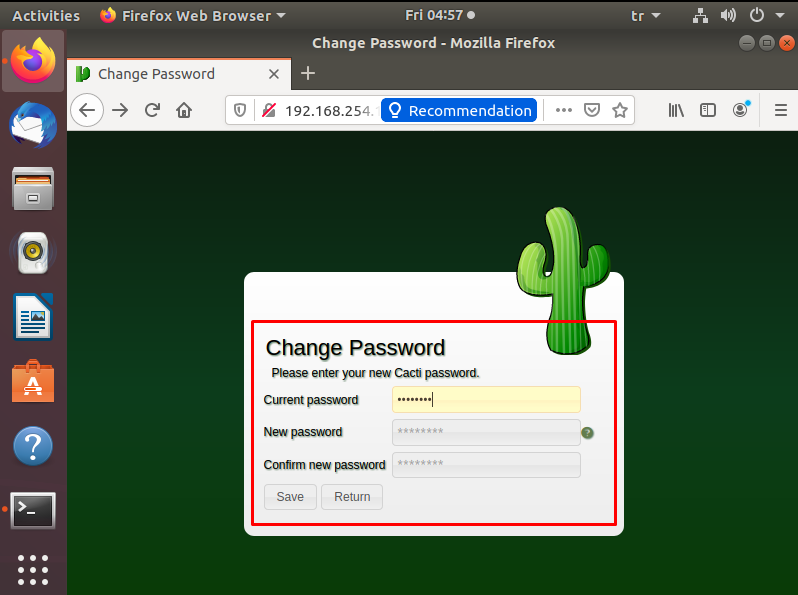This screenshot has height=595, width=798.
Task: Open the clock and calendar panel
Action: coord(440,15)
